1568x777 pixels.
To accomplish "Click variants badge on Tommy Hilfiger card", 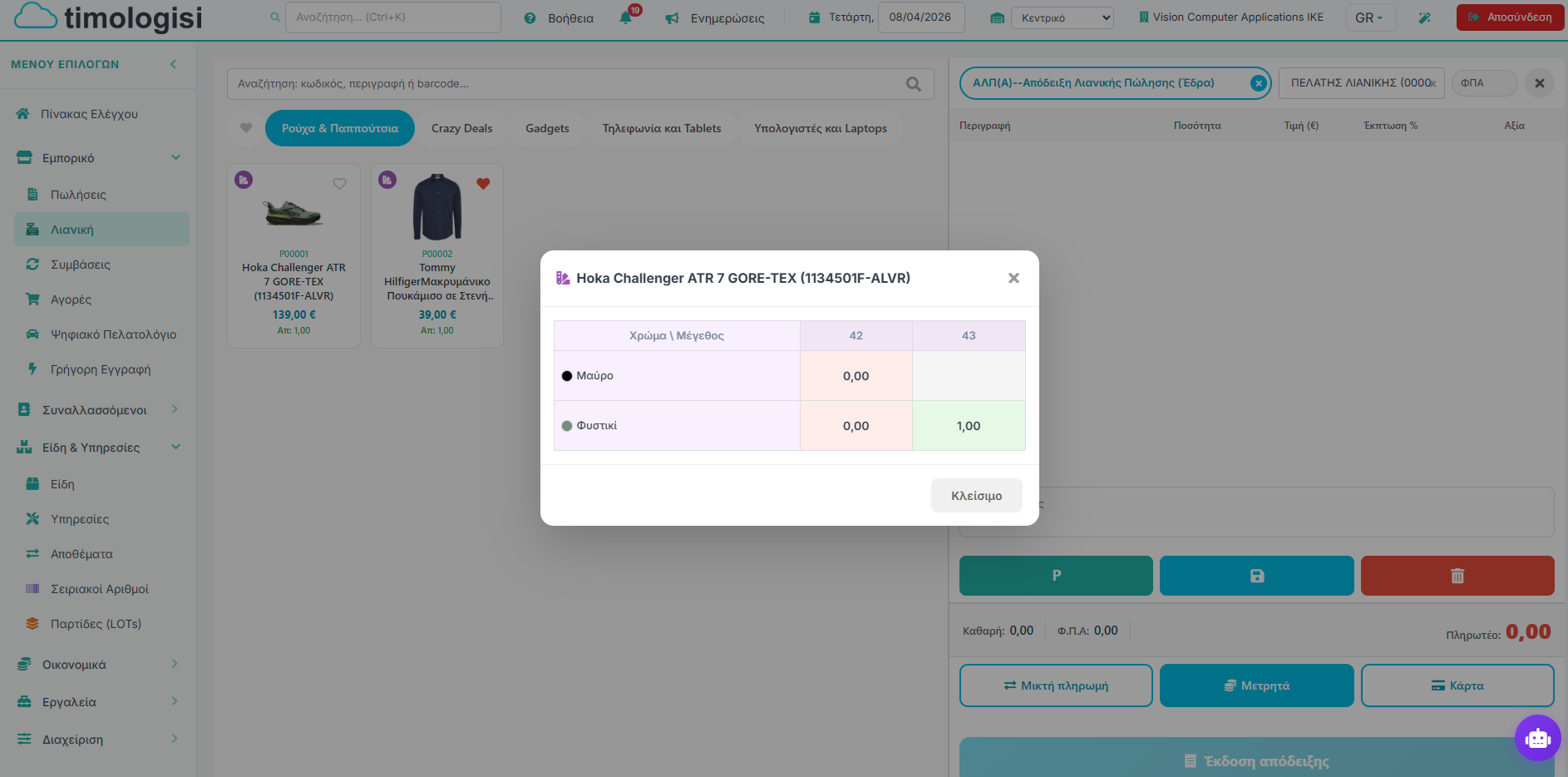I will (x=387, y=180).
